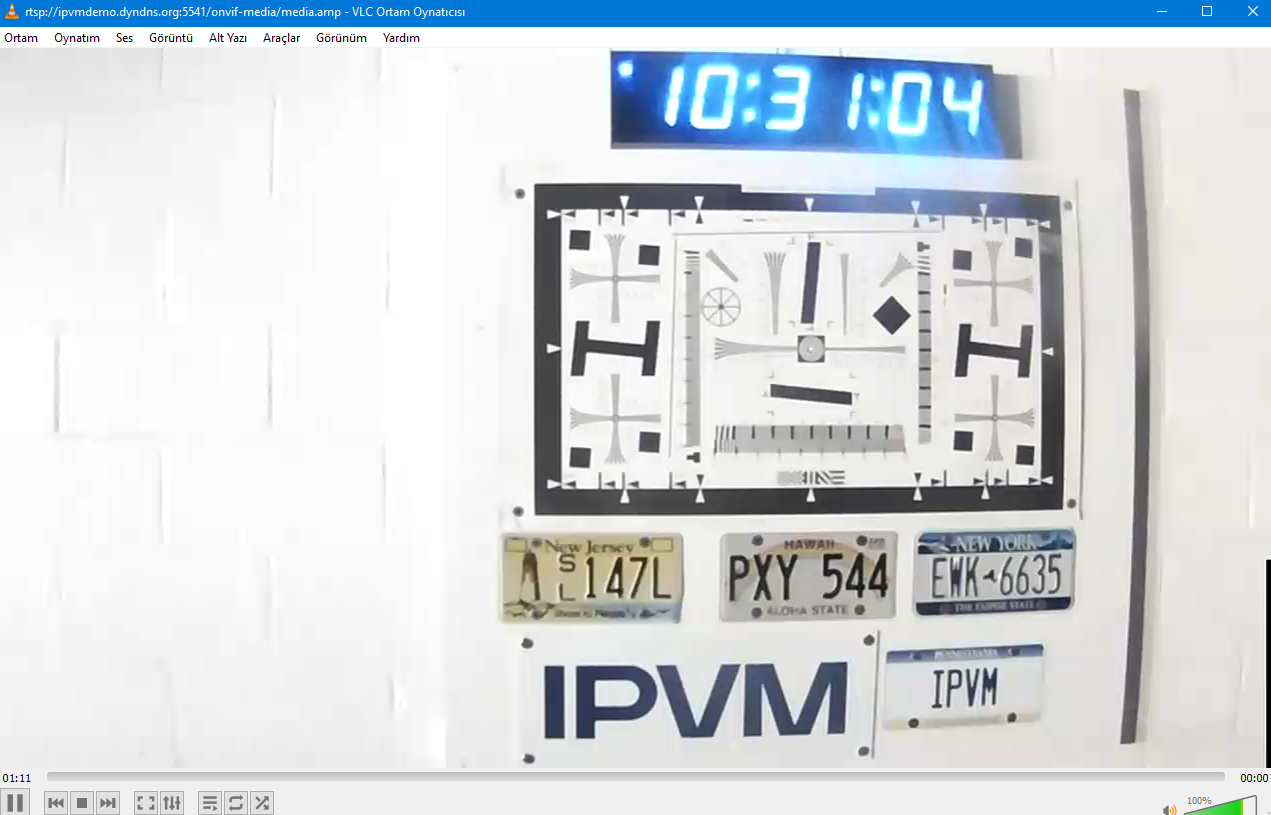The height and width of the screenshot is (815, 1271).
Task: Go to the previous media item
Action: [57, 802]
